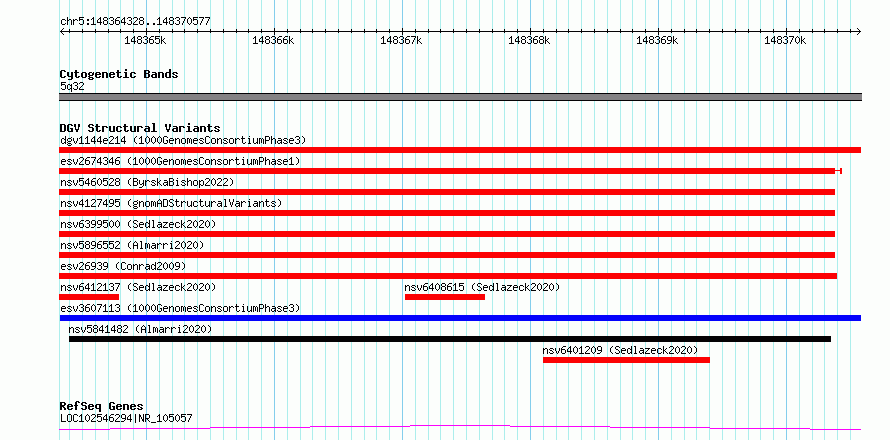Select the red bar under esv26939
This screenshot has width=890, height=440.
coord(448,276)
